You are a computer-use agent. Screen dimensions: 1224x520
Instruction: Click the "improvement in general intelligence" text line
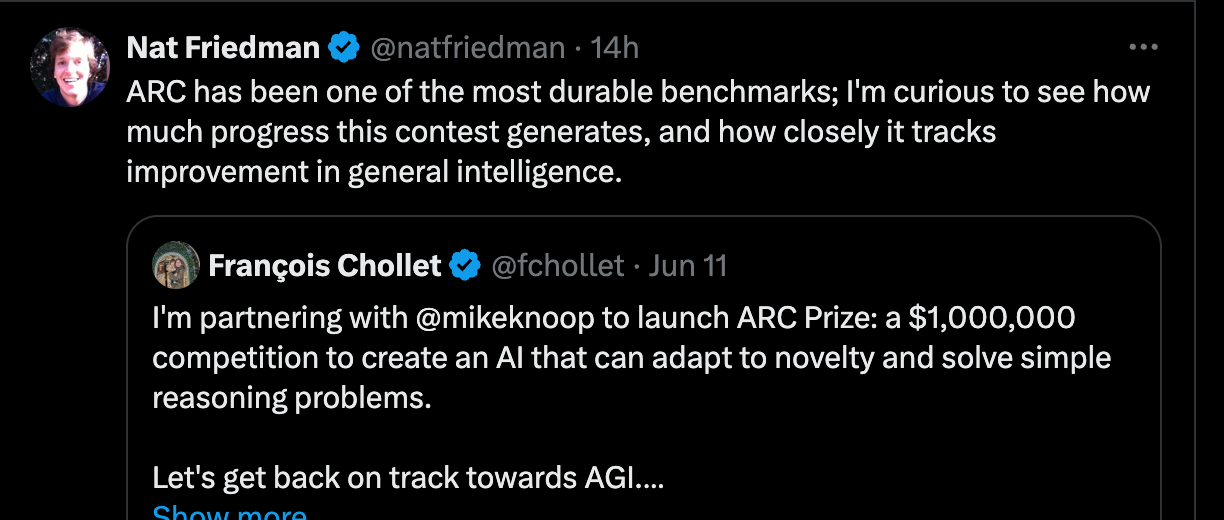click(x=374, y=171)
